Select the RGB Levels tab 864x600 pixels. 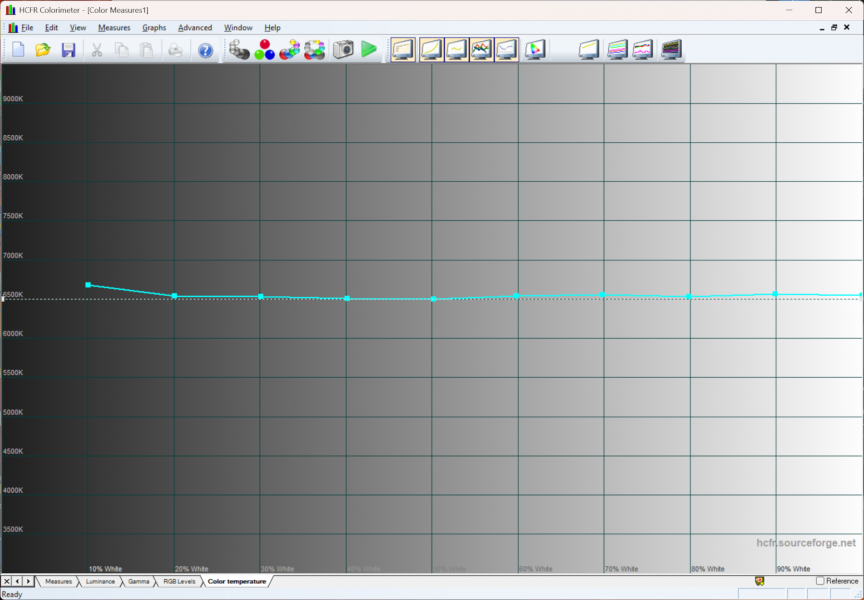[179, 581]
